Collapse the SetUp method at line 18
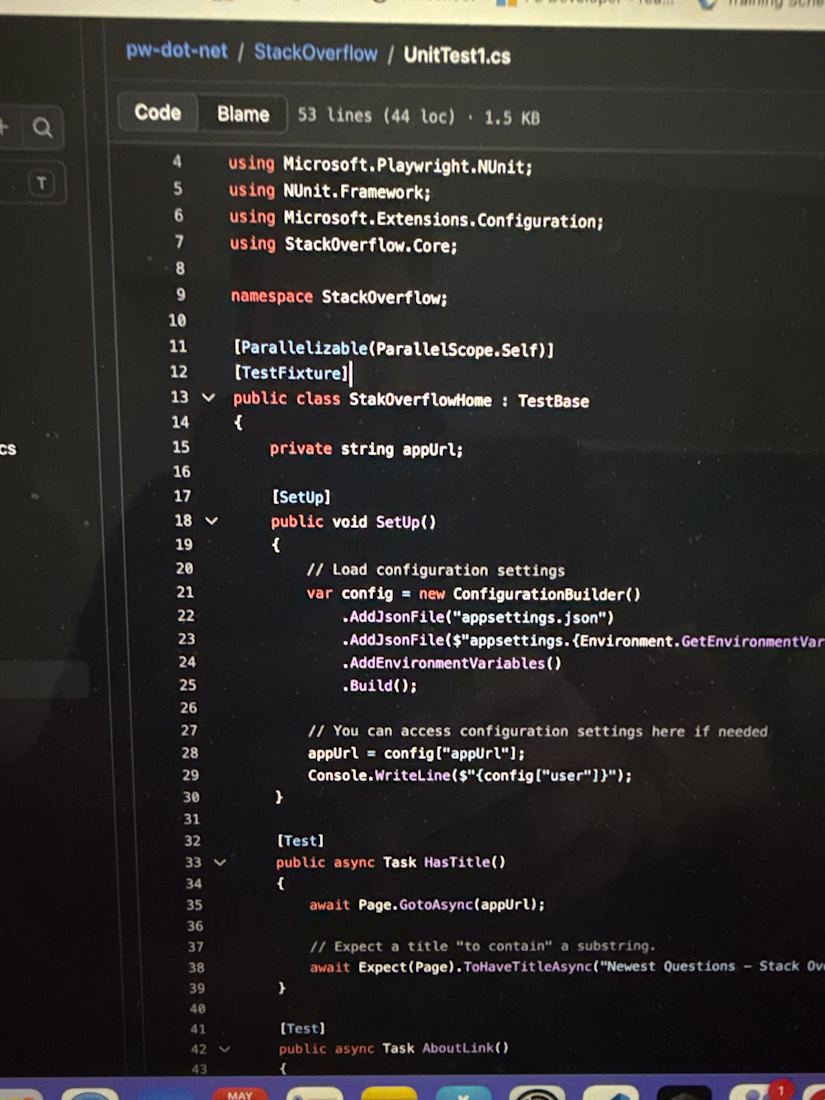The image size is (825, 1100). click(x=211, y=521)
